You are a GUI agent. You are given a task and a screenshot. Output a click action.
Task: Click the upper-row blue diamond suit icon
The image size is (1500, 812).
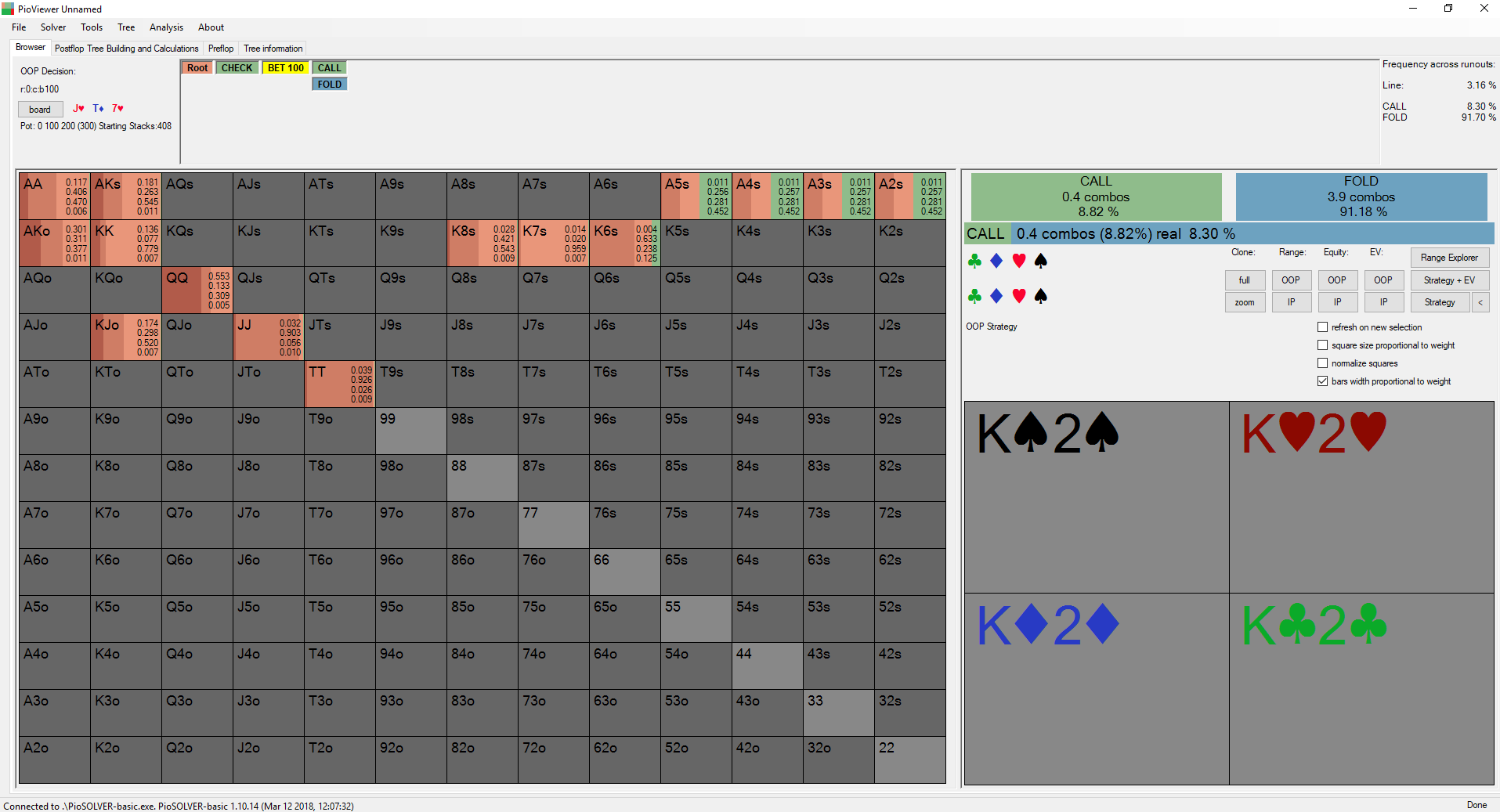tap(996, 261)
